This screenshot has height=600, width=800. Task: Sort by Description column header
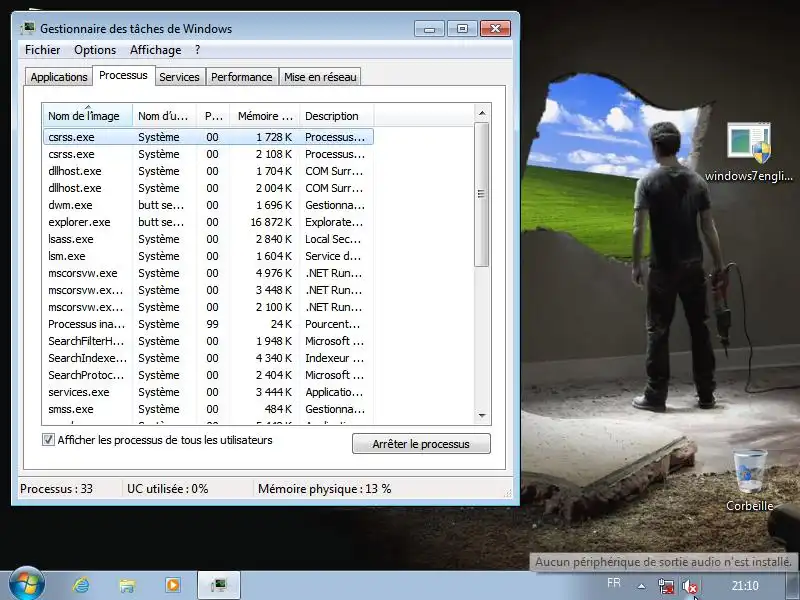pos(337,116)
